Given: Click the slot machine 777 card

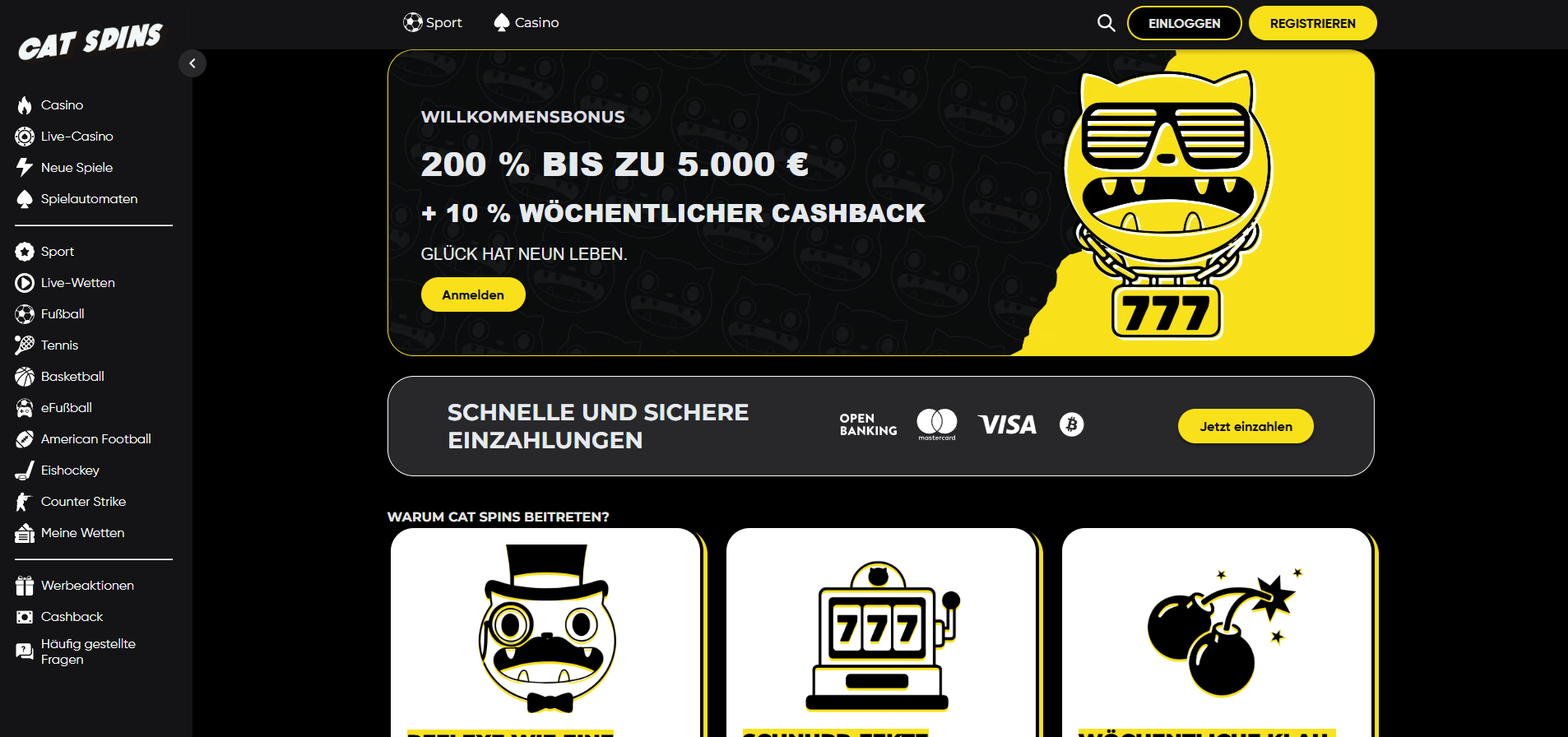Looking at the screenshot, I should [881, 633].
